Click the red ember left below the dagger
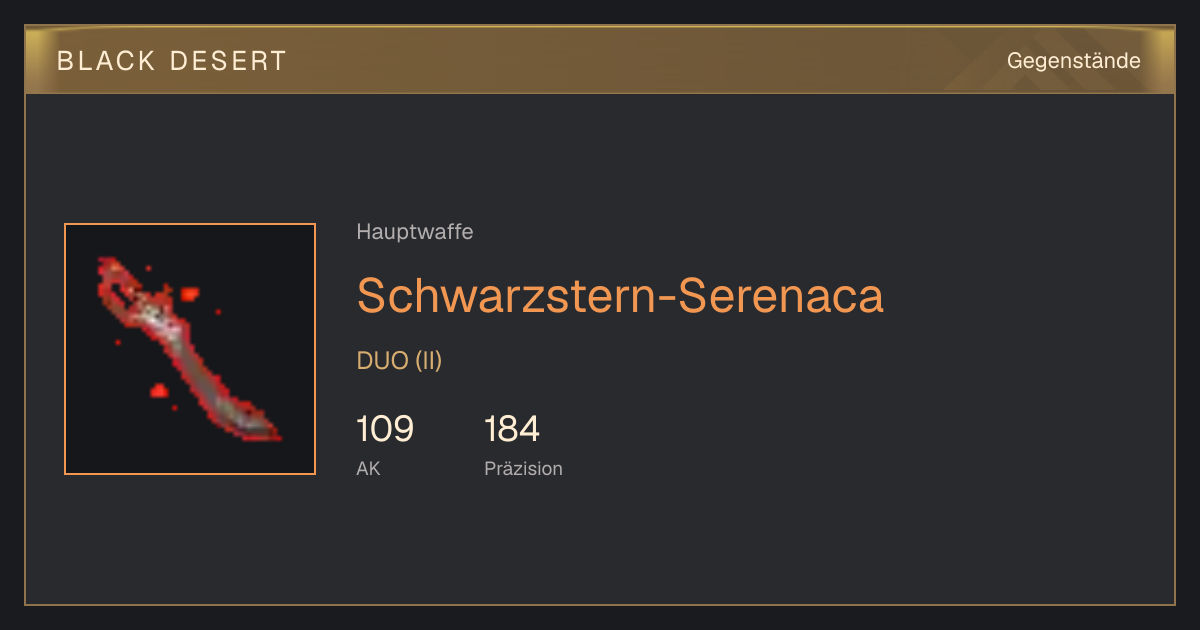This screenshot has height=630, width=1200. click(158, 390)
